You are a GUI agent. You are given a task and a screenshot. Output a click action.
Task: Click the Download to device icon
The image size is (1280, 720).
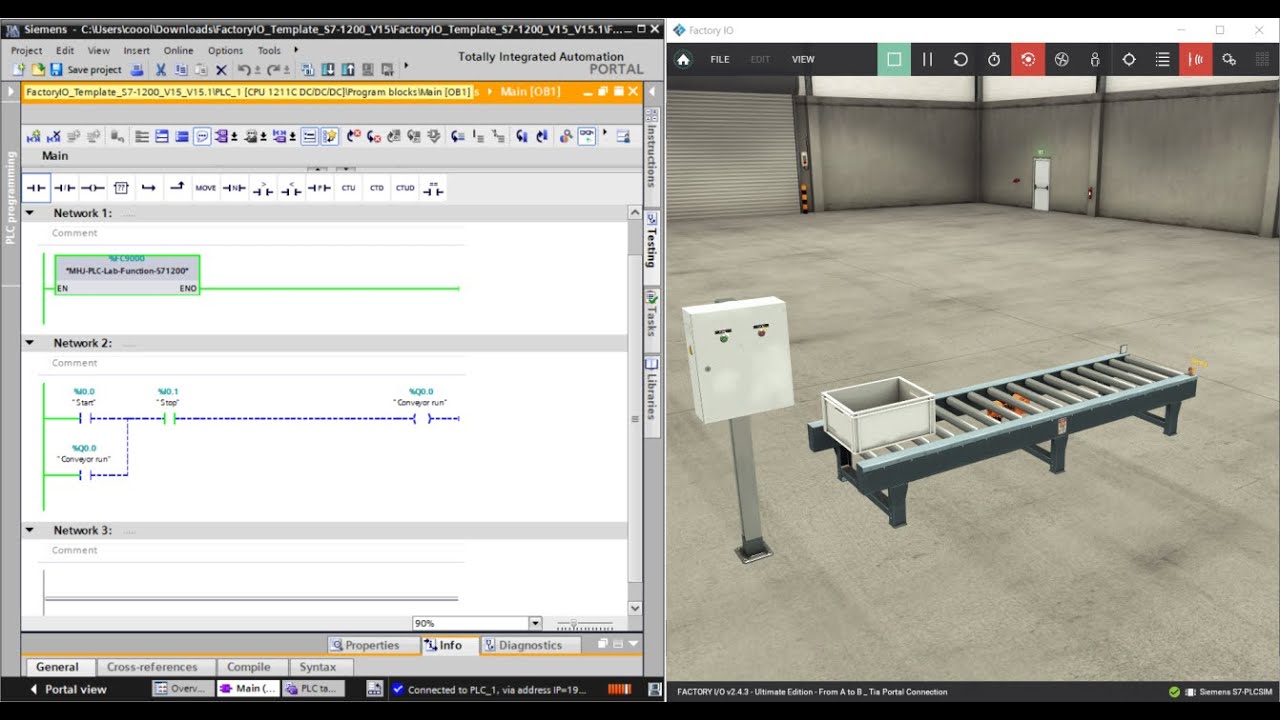pos(327,69)
